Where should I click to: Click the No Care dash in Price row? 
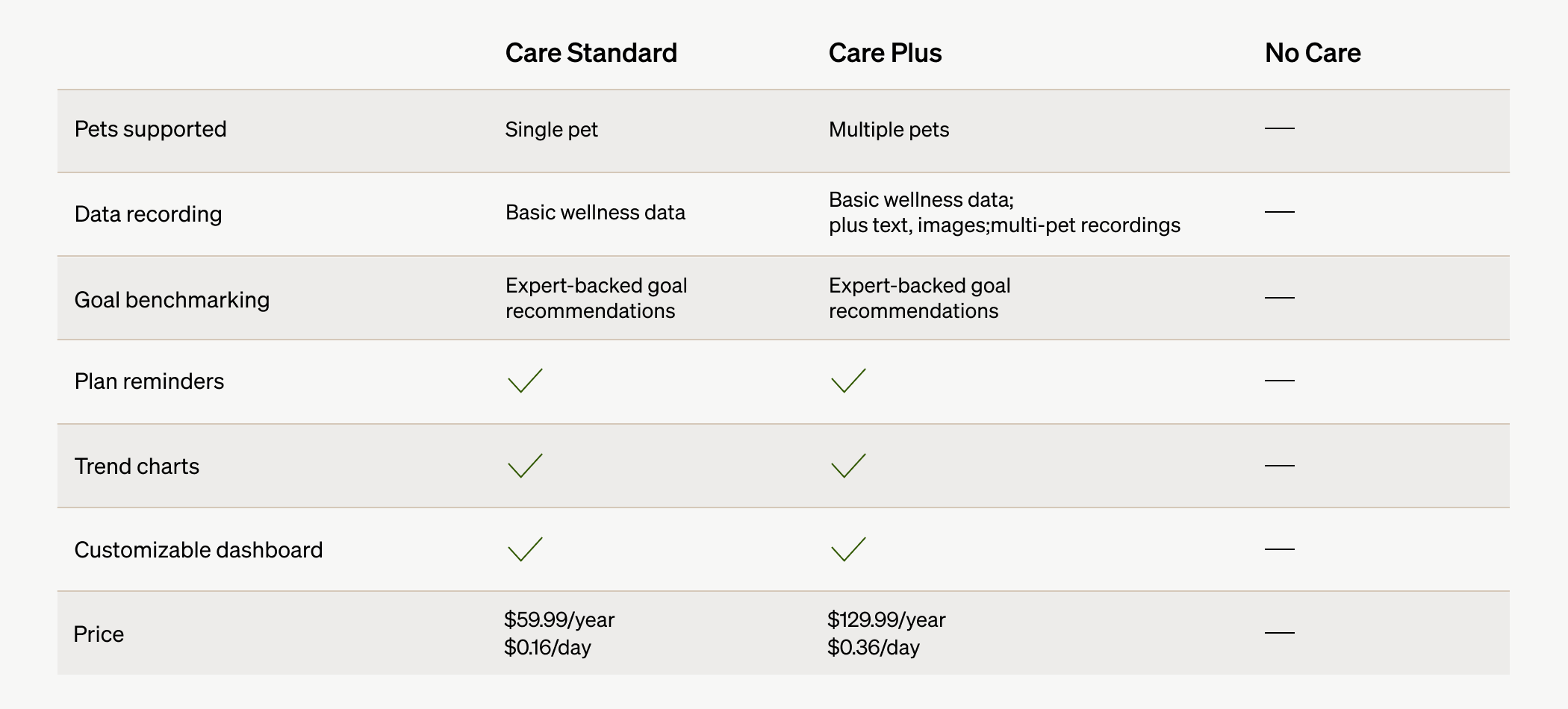pos(1279,633)
